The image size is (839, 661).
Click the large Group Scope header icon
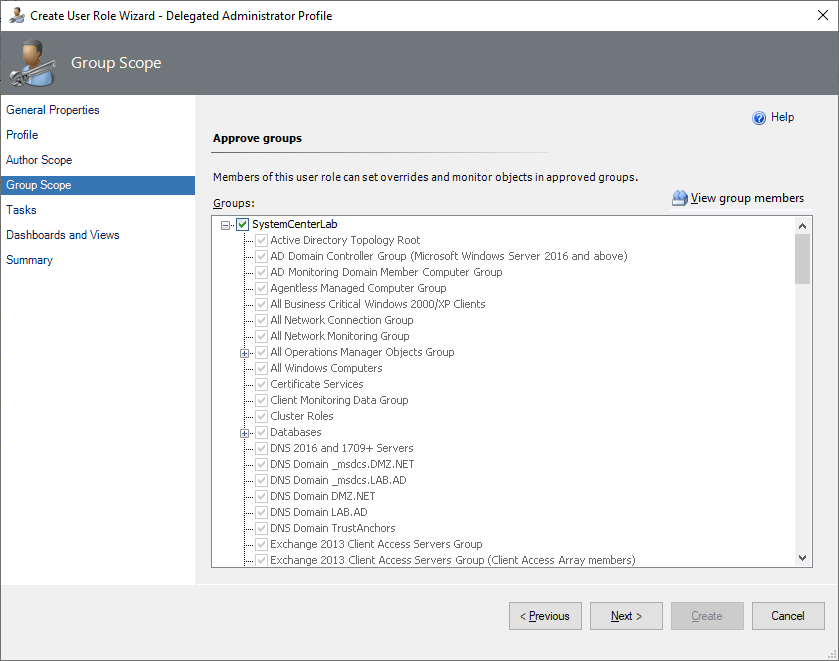(x=32, y=64)
